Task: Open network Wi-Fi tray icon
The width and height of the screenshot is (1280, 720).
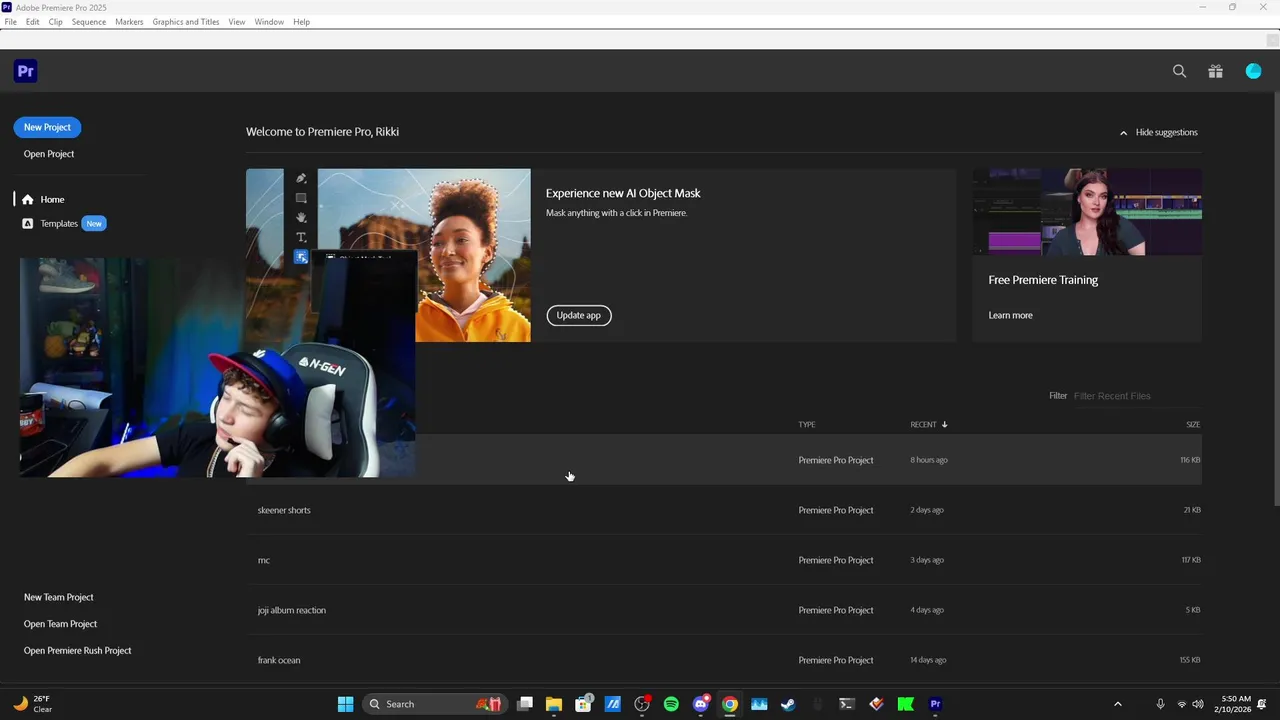Action: coord(1181,704)
